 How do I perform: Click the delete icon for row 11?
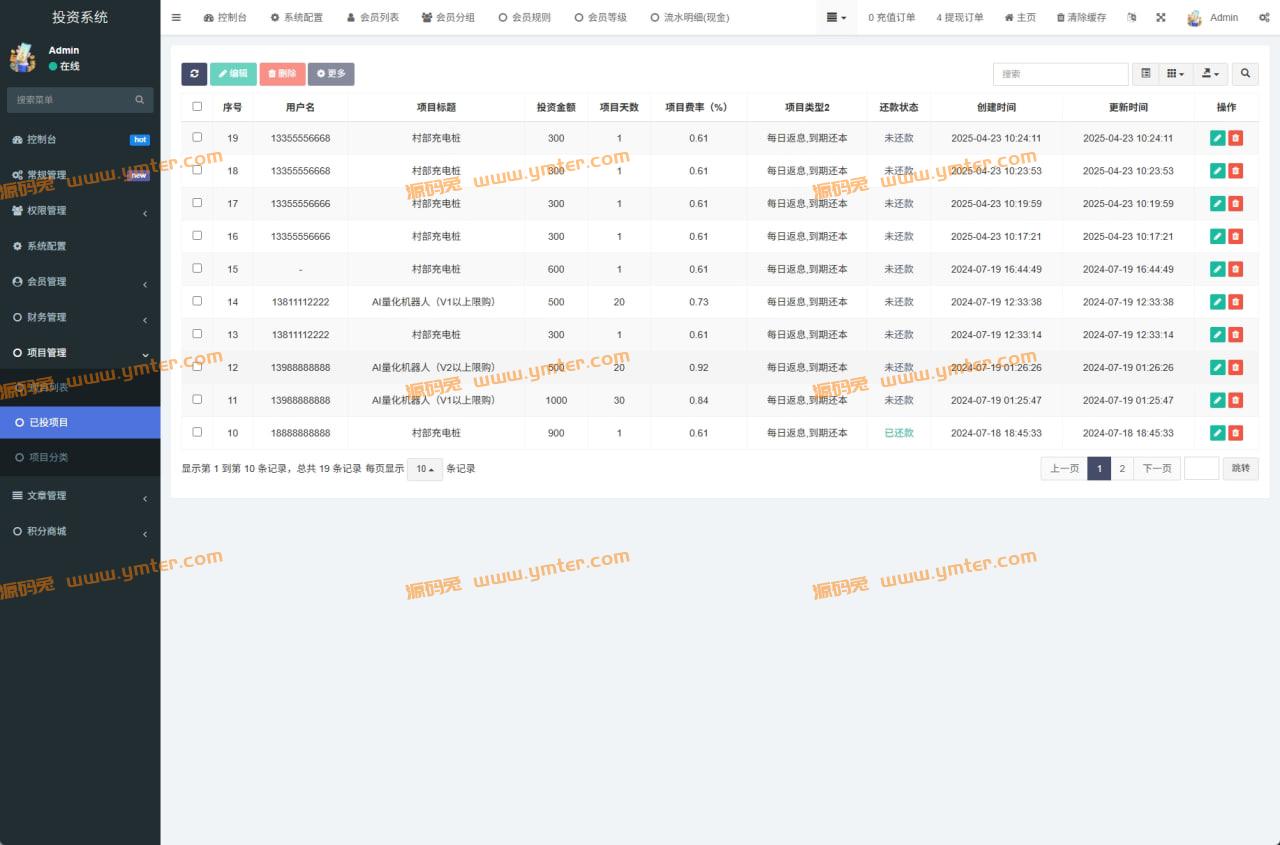[x=1236, y=400]
